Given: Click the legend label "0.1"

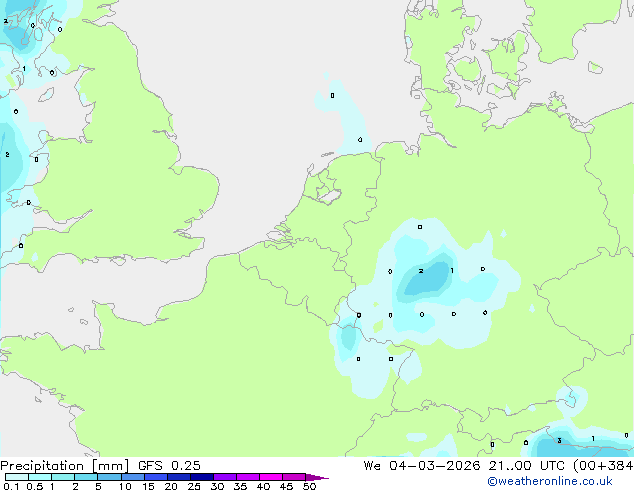Looking at the screenshot, I should (11, 486).
